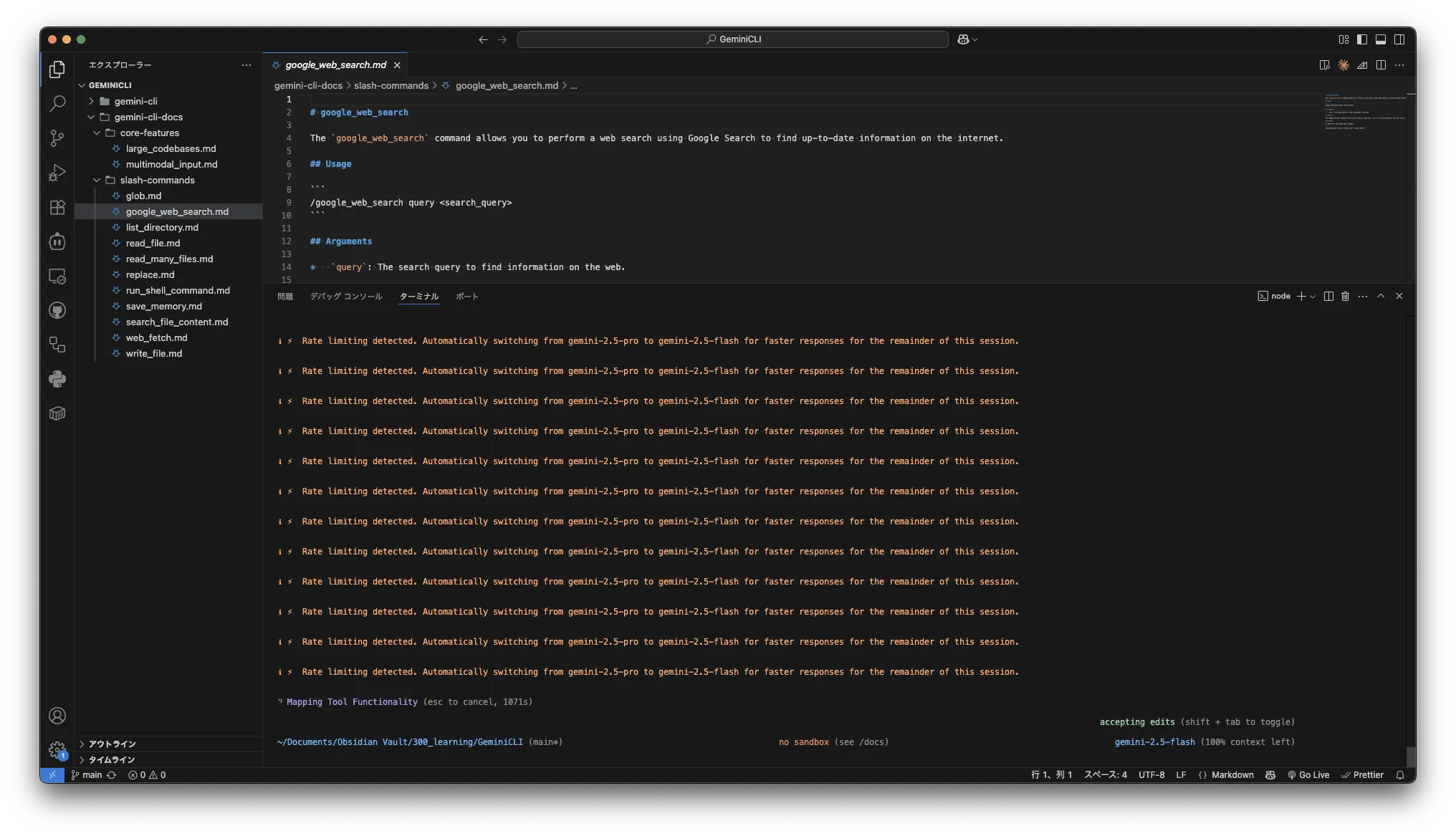Open the terminal profile dropdown arrow
The width and height of the screenshot is (1456, 836).
click(x=1313, y=296)
